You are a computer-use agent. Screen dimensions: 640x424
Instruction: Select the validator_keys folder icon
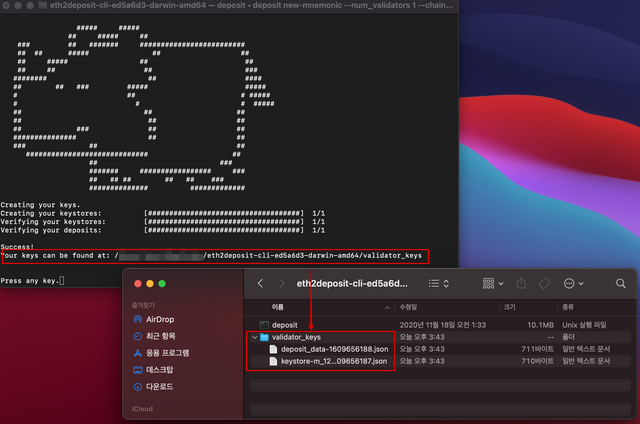click(x=264, y=337)
